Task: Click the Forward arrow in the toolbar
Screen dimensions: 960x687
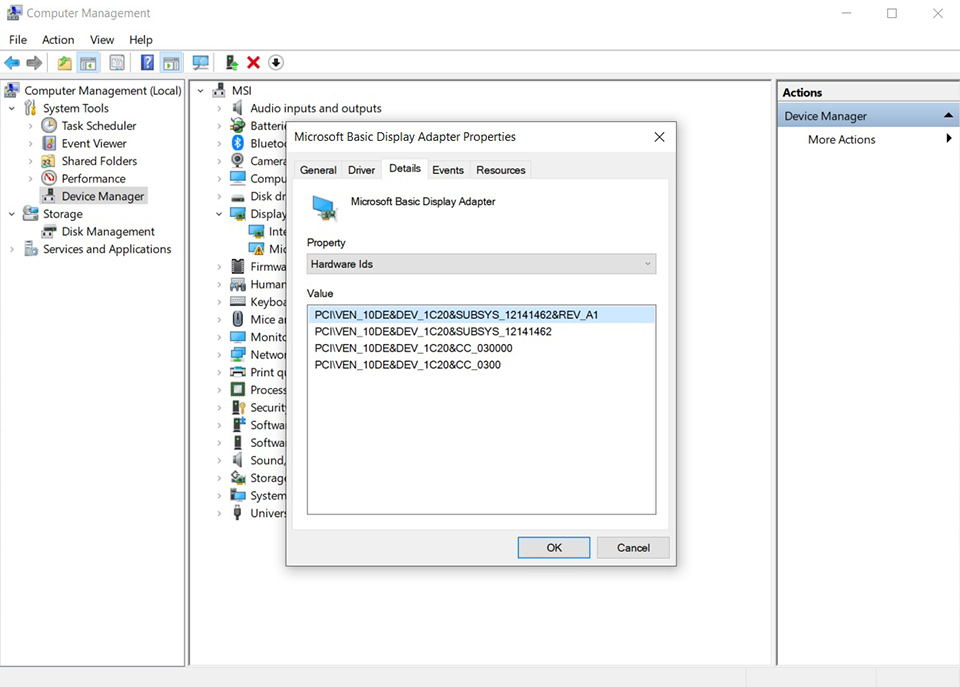Action: (34, 62)
